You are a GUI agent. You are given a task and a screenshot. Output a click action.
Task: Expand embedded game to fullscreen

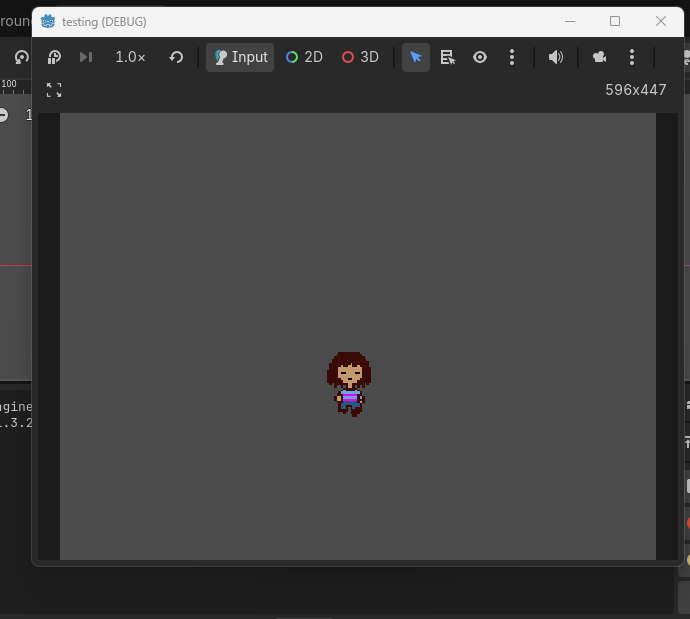(x=54, y=90)
